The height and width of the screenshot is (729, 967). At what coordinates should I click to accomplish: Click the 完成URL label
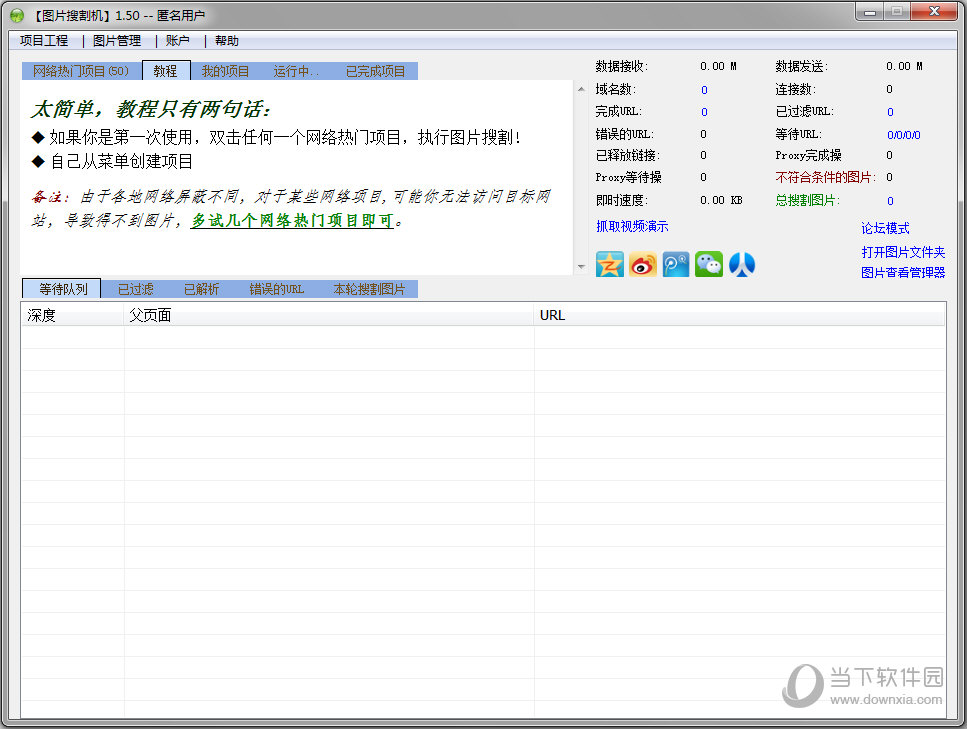[x=619, y=112]
